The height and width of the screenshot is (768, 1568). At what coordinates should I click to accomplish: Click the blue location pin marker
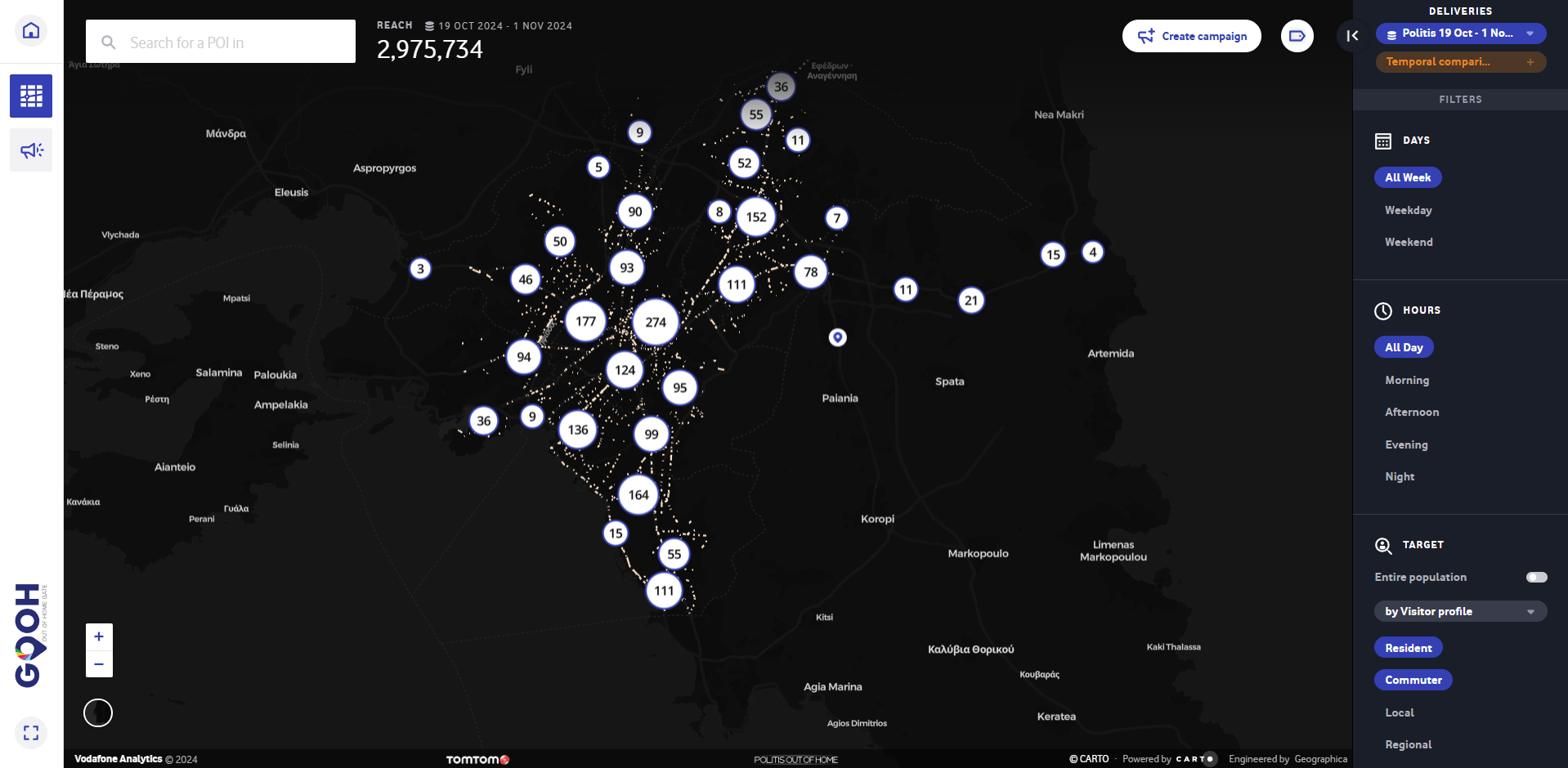[837, 337]
